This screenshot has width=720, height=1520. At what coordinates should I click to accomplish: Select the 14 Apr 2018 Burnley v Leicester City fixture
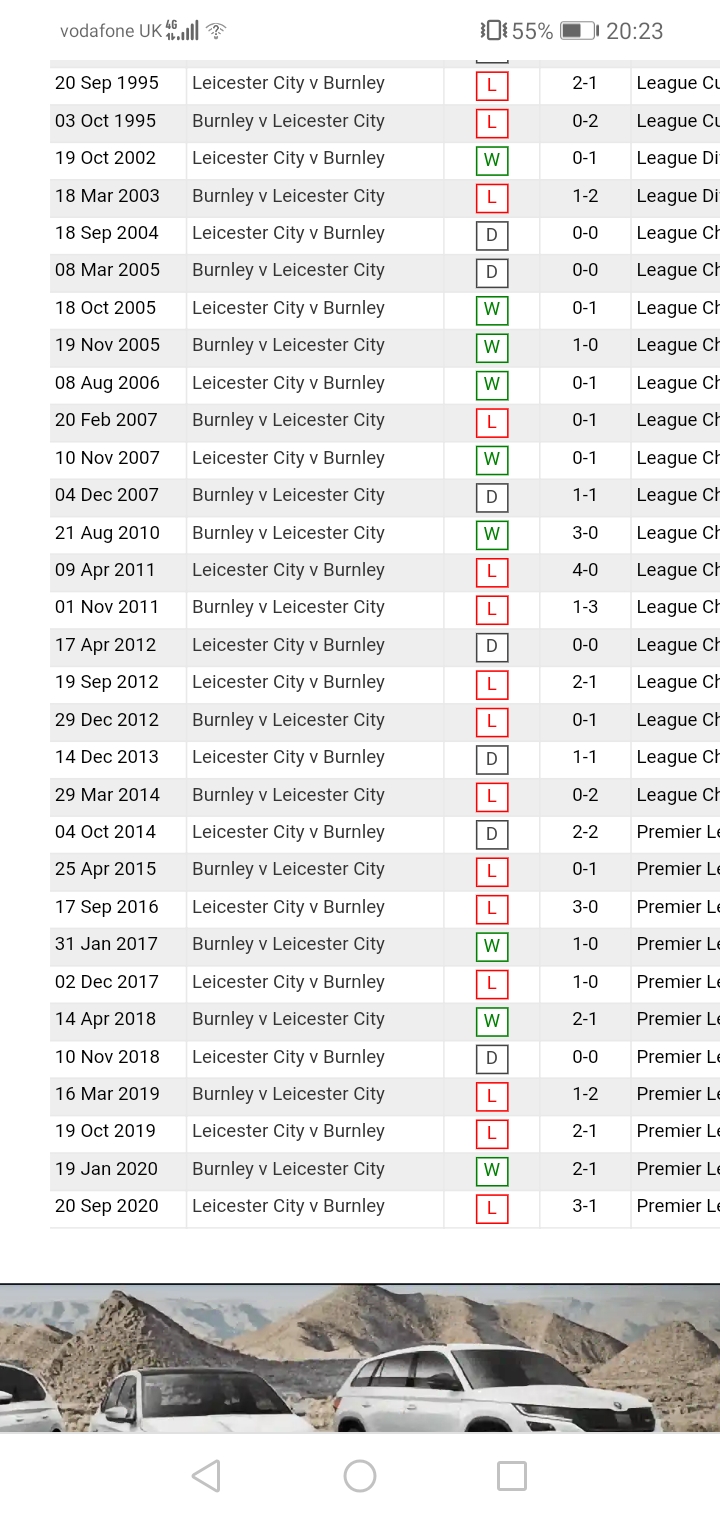click(x=288, y=1019)
